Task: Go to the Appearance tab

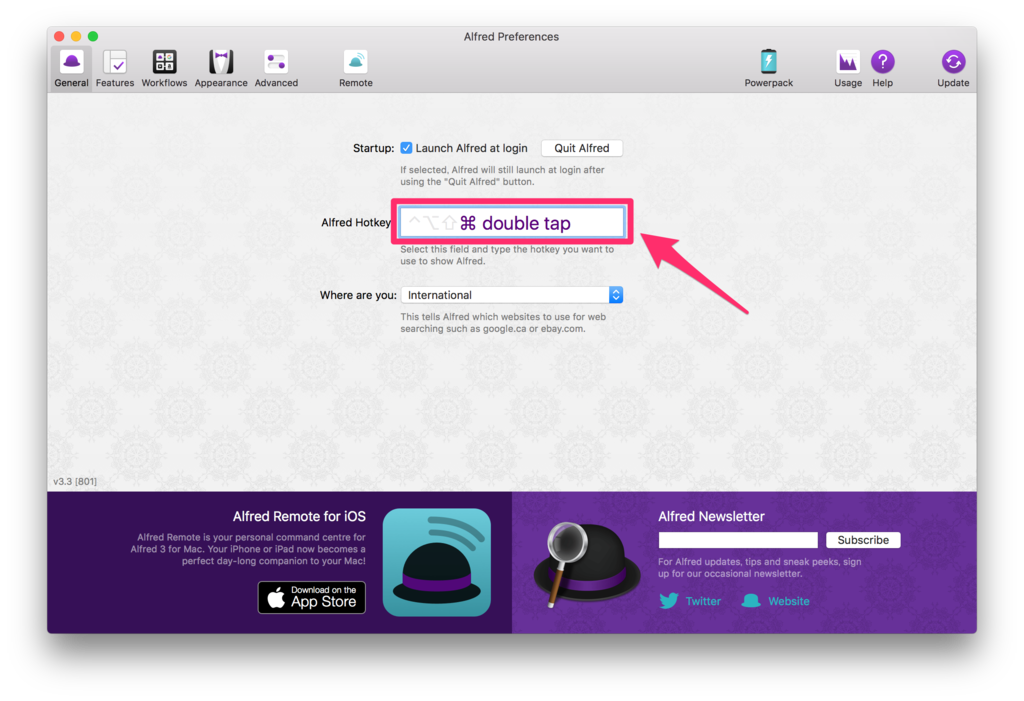Action: (221, 69)
